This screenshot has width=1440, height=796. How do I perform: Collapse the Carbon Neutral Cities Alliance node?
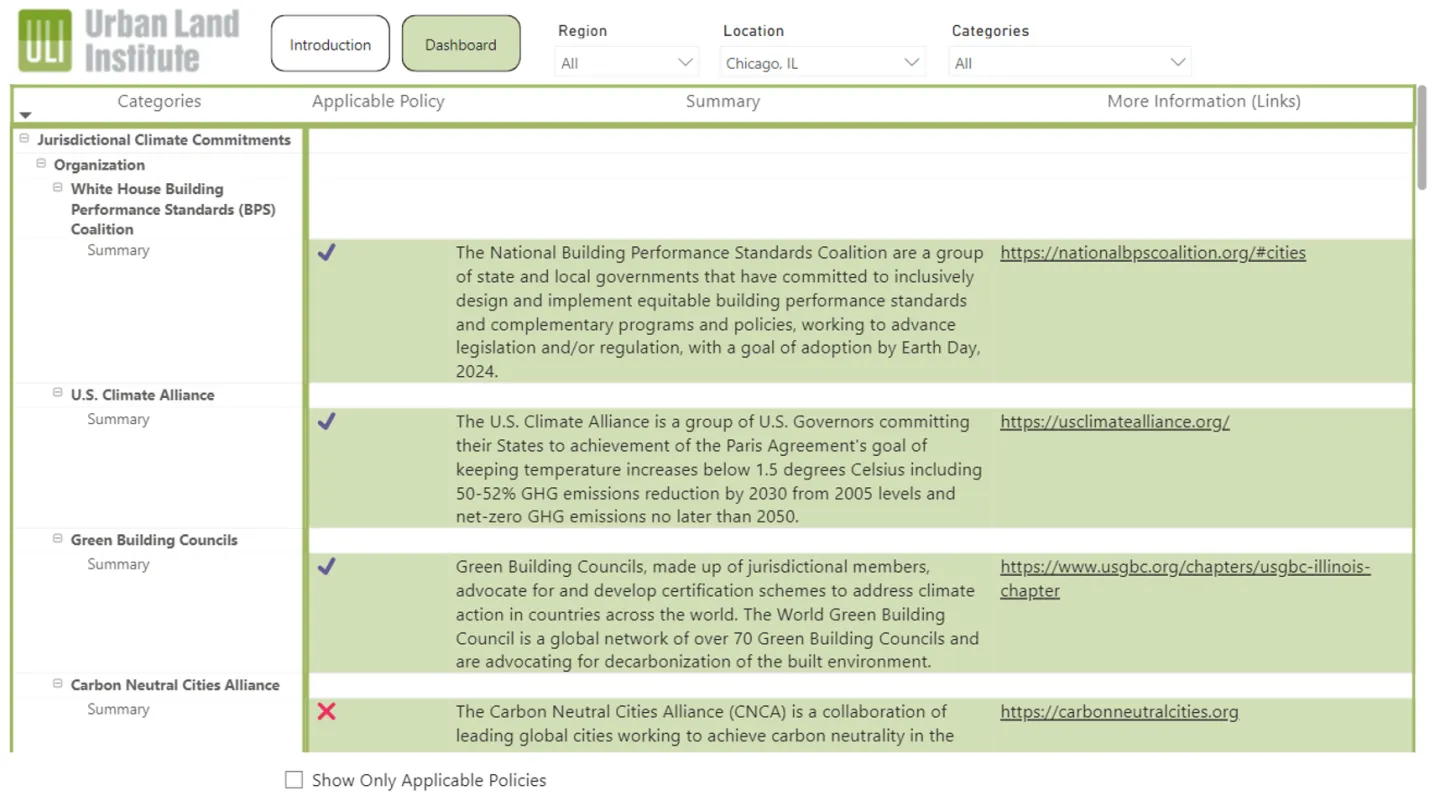58,684
